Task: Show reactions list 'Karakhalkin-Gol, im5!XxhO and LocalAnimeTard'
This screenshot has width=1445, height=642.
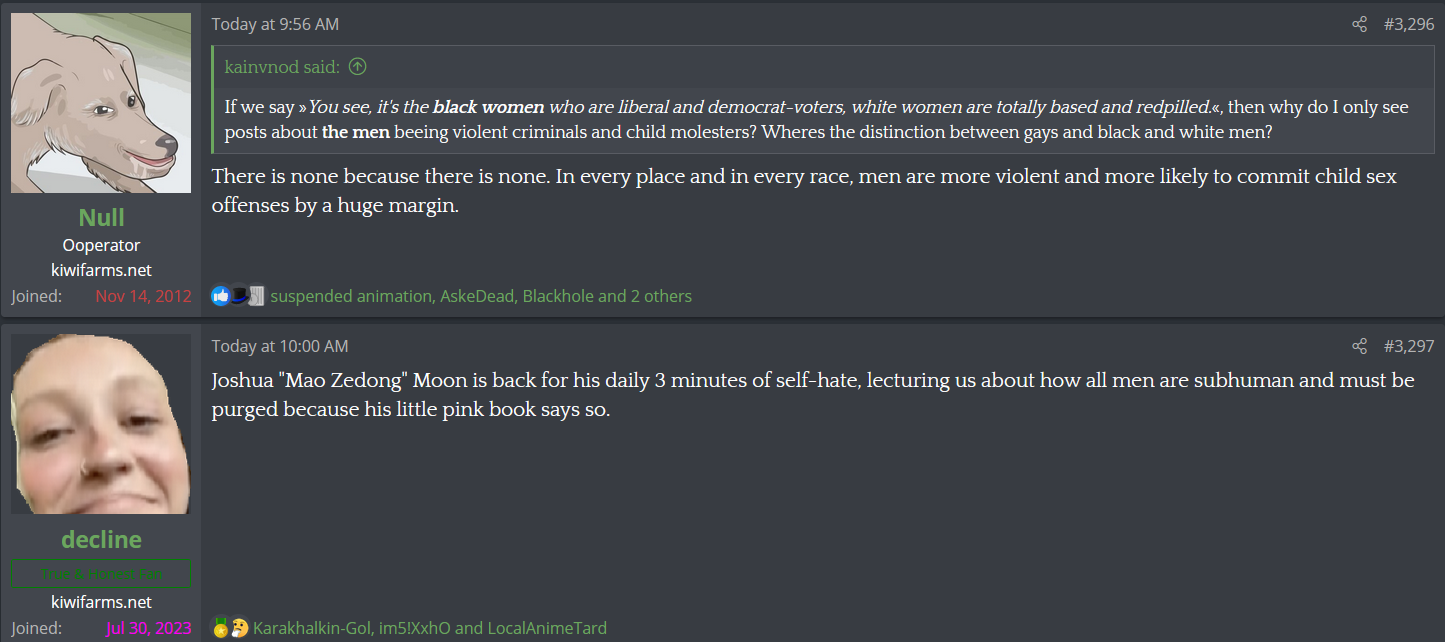Action: 430,628
